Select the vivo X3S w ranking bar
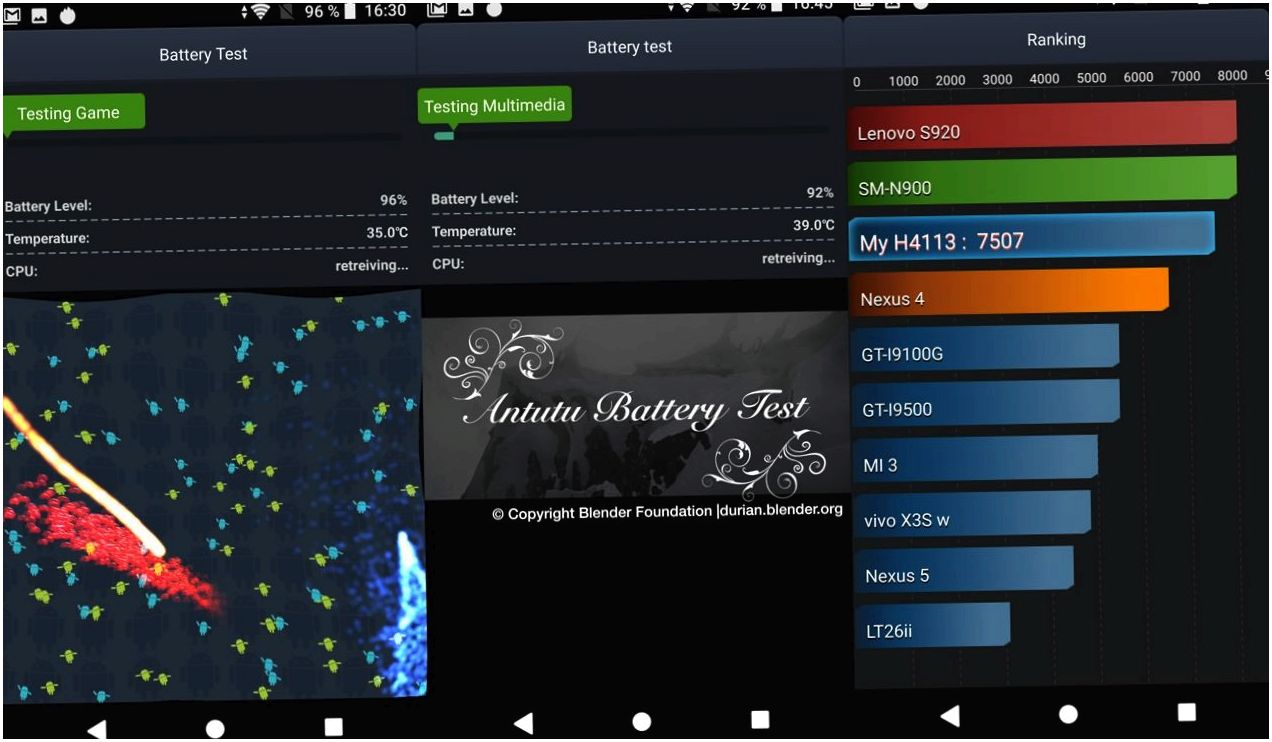 (972, 516)
